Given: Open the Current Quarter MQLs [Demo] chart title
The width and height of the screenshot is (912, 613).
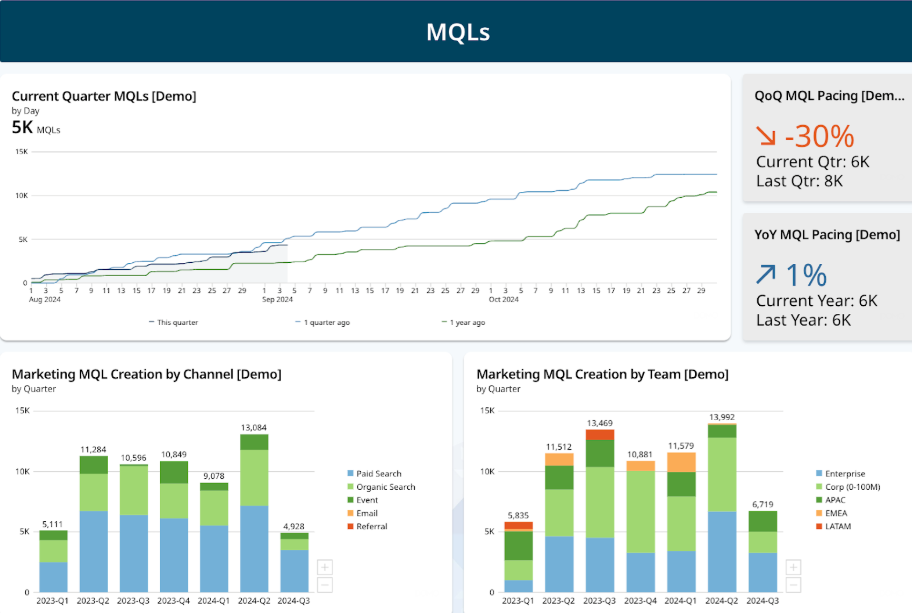Looking at the screenshot, I should click(x=104, y=96).
